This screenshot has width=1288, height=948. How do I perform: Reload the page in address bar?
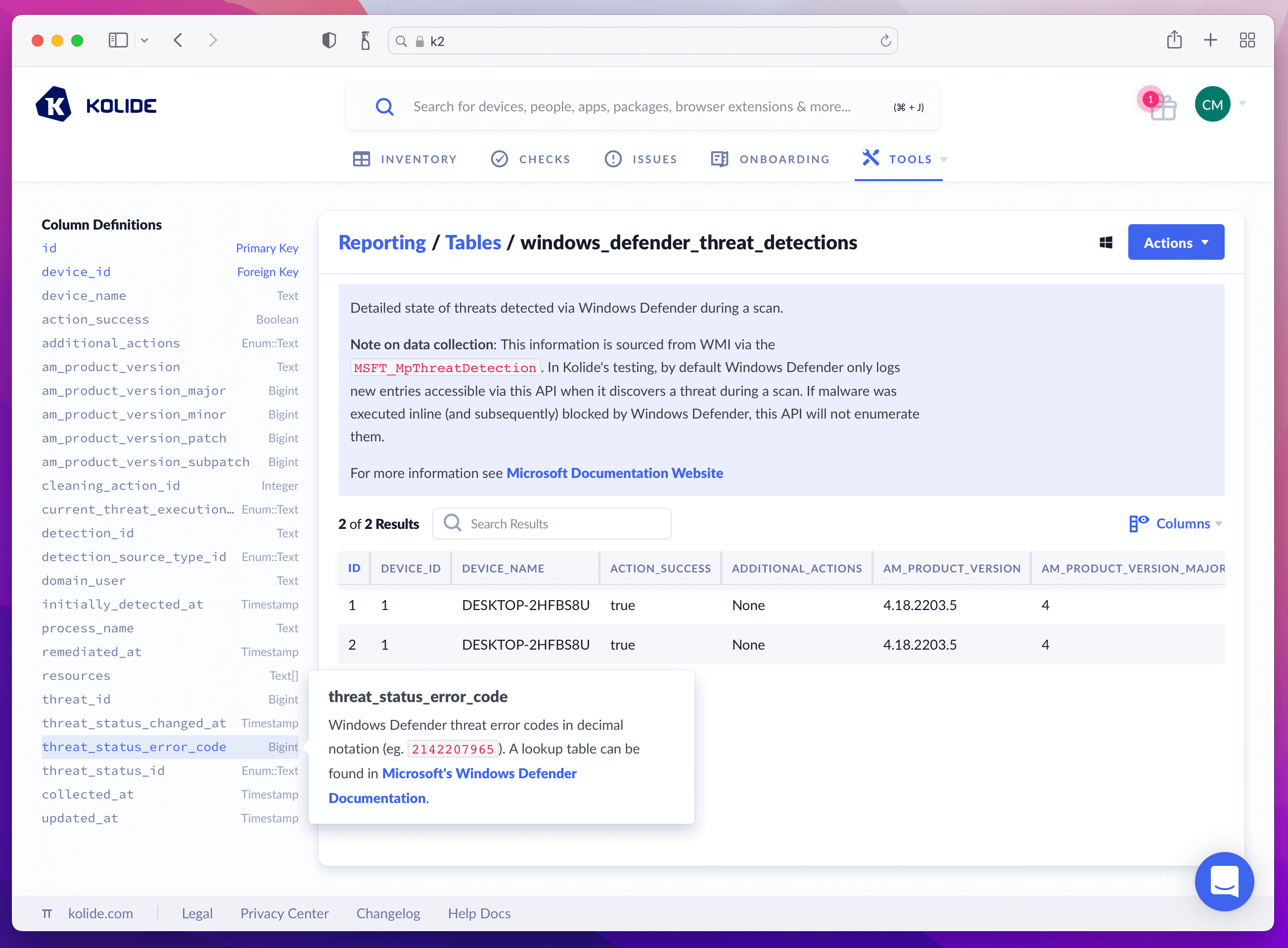(885, 41)
